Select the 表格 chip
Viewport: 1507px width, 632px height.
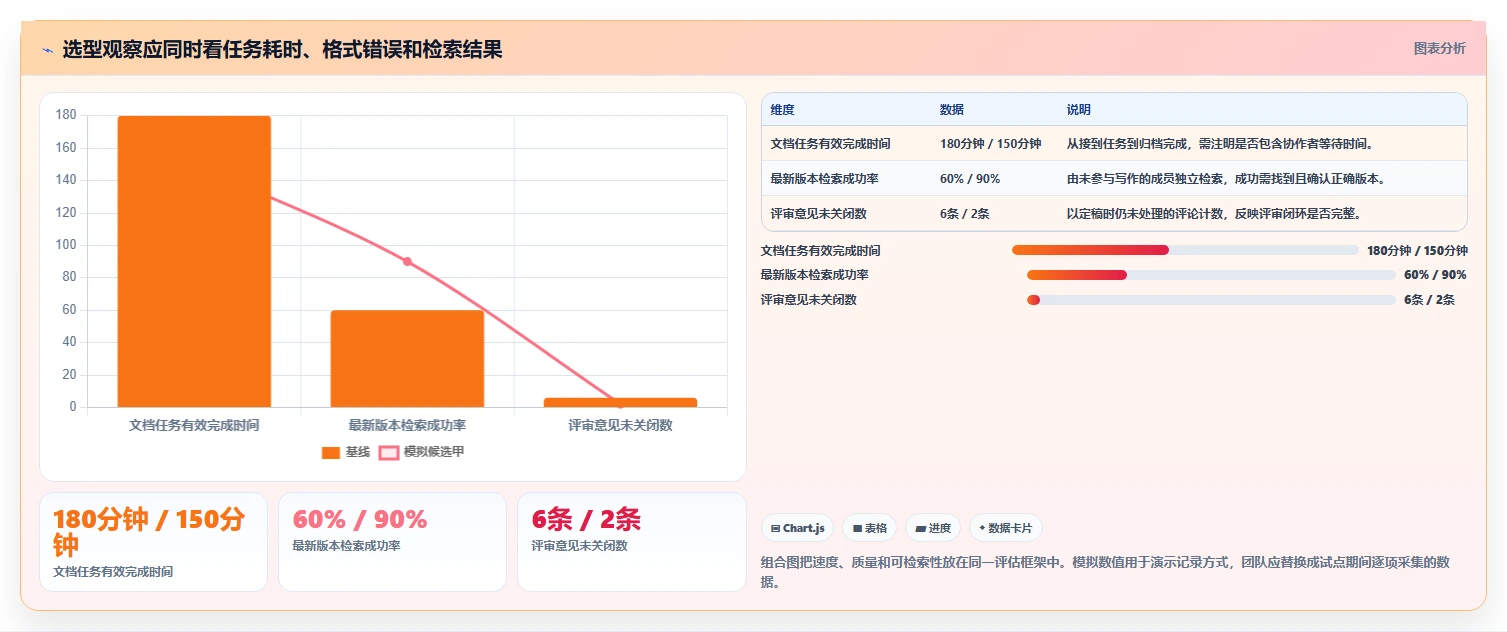coord(869,528)
